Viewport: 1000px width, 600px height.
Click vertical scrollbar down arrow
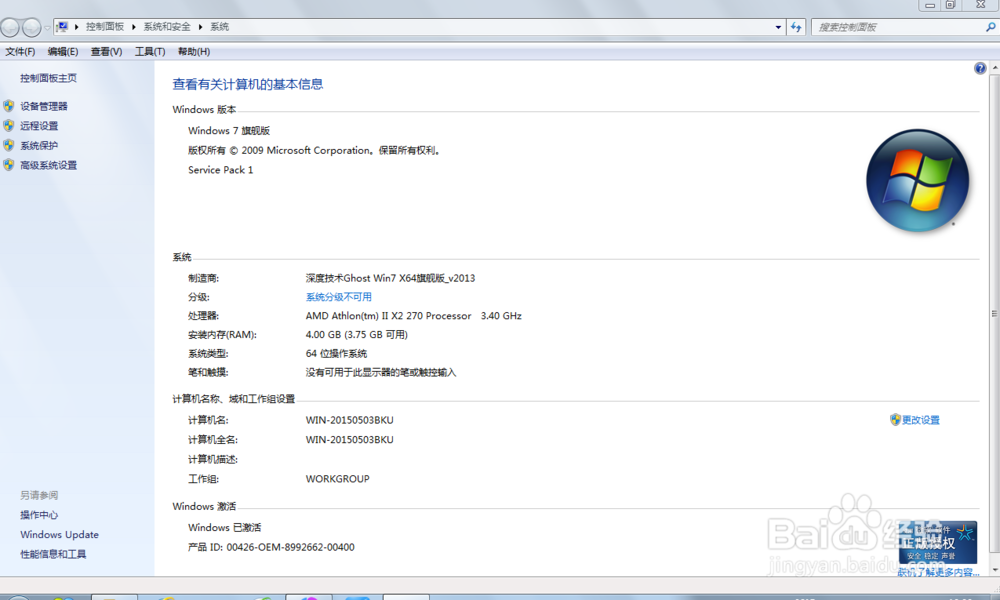tap(994, 570)
